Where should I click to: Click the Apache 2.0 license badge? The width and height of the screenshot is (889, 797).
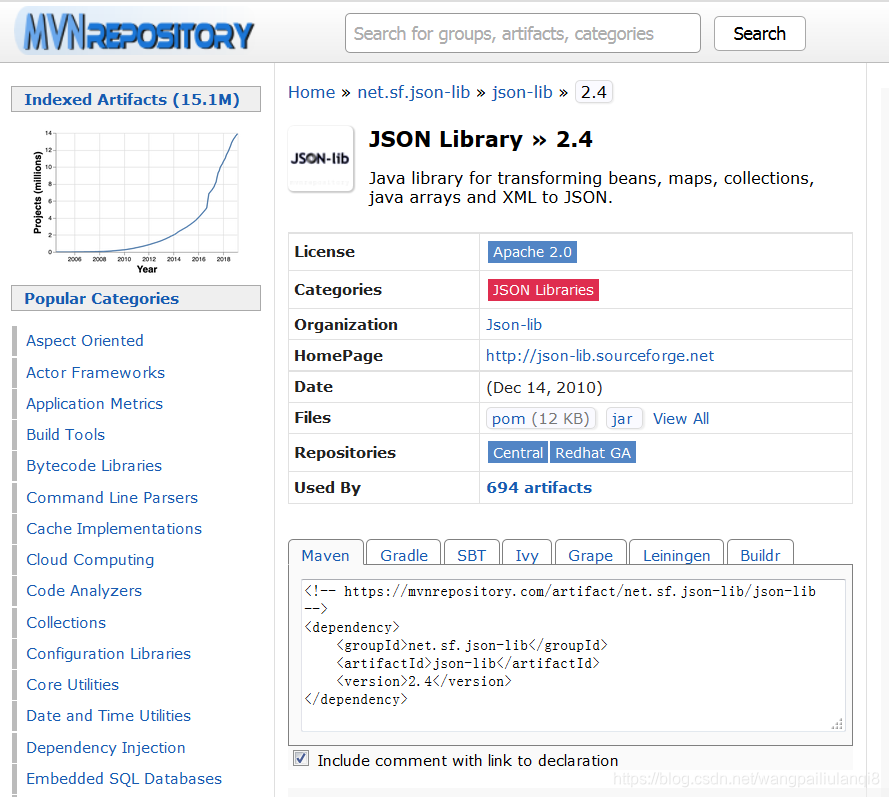[x=532, y=252]
